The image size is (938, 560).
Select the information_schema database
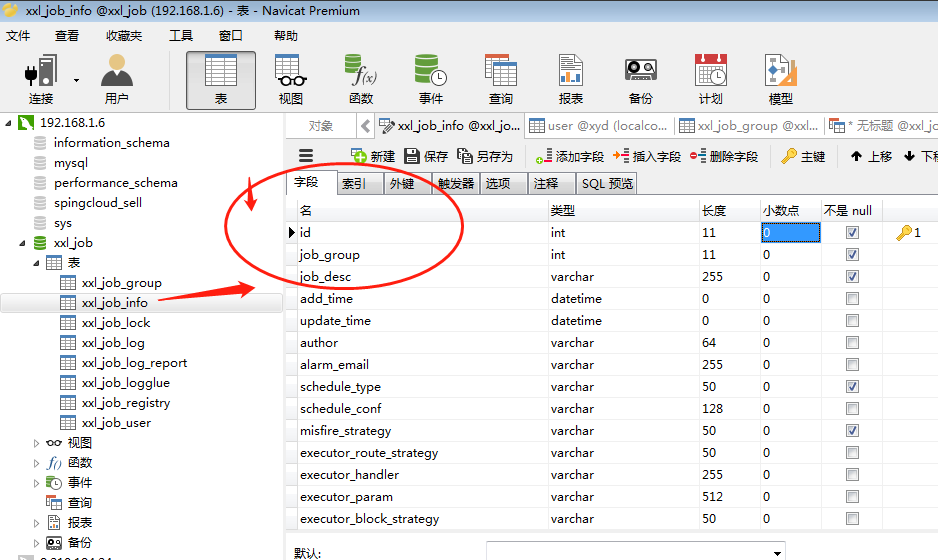[111, 142]
